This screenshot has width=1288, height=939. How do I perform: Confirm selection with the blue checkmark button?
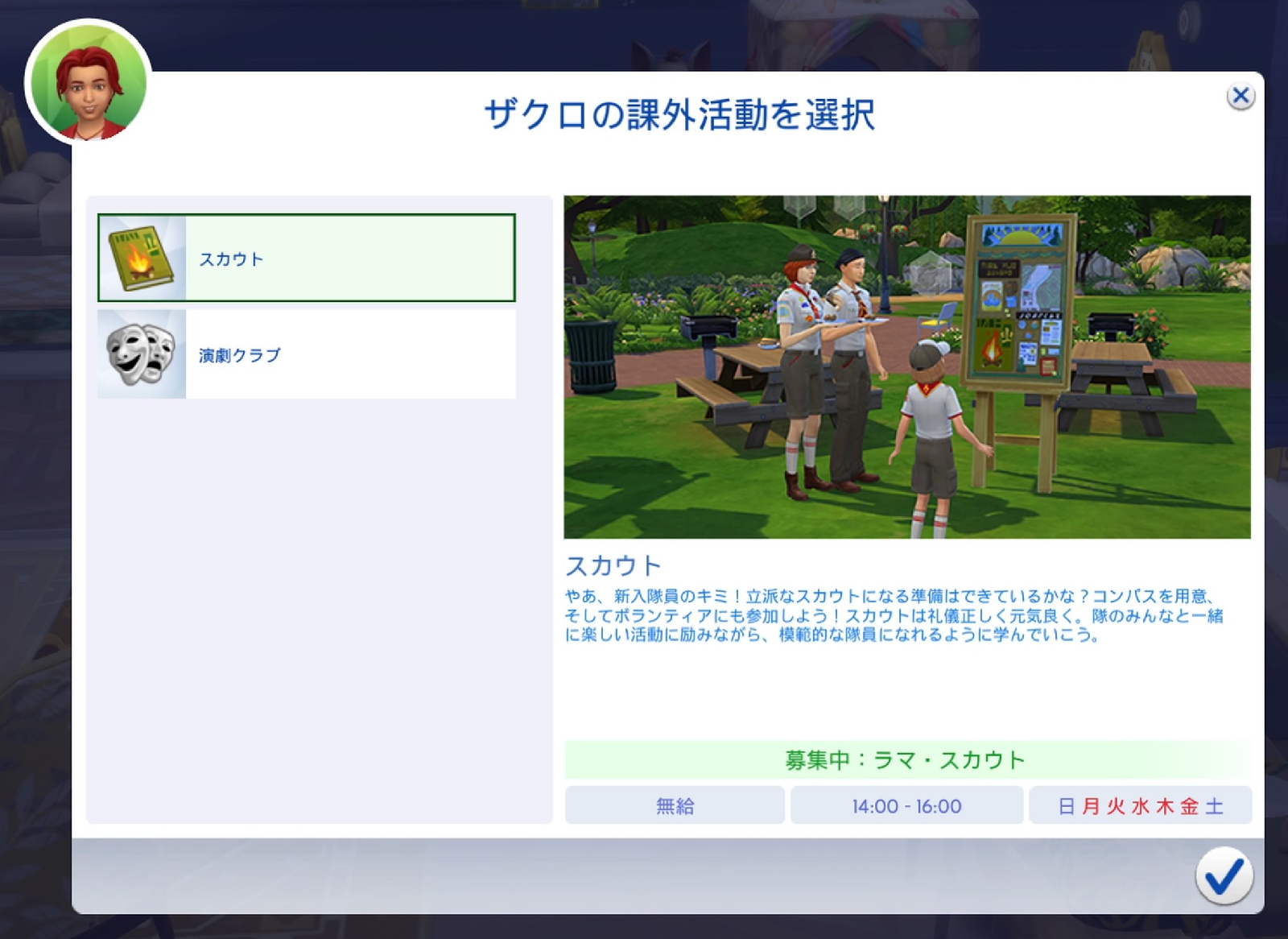click(1224, 875)
